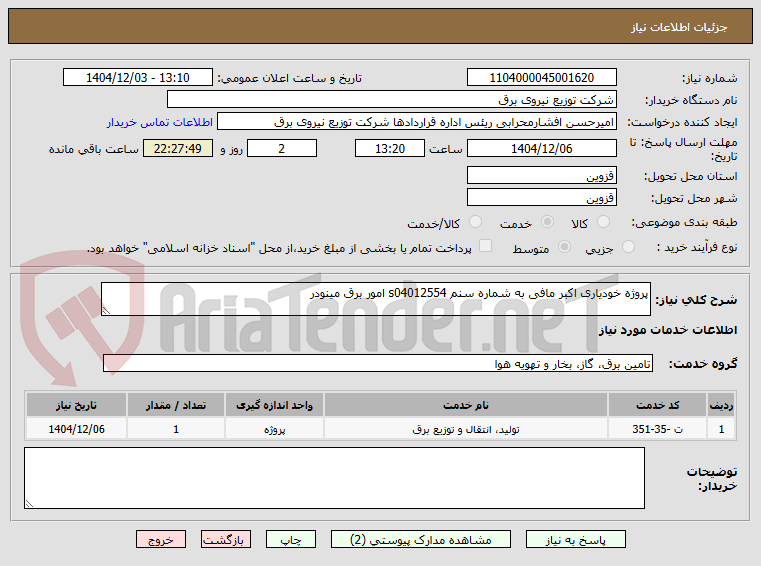Click the ردیف column header
This screenshot has height=566, width=761.
pos(721,405)
